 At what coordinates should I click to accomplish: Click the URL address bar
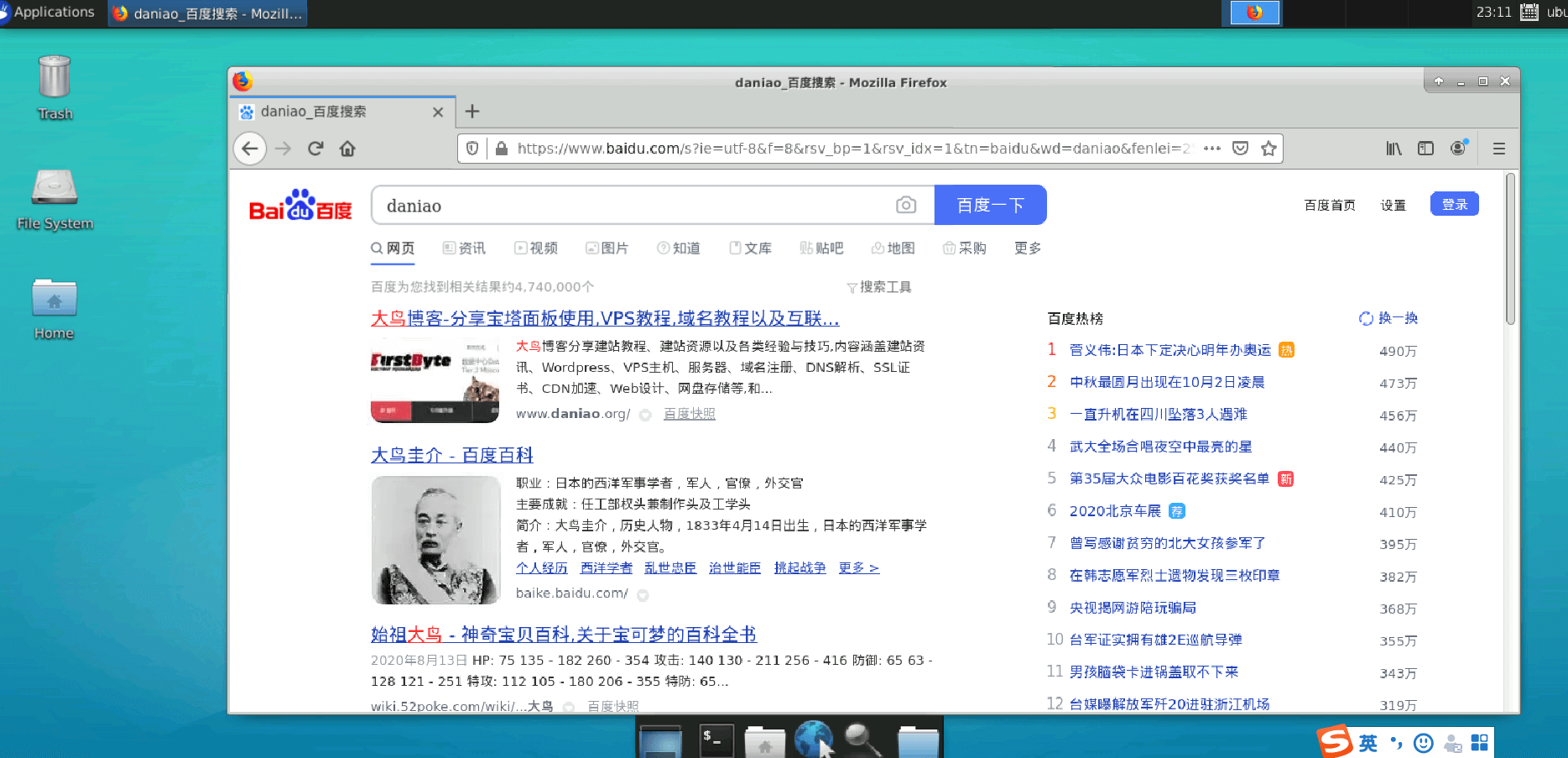(x=854, y=149)
